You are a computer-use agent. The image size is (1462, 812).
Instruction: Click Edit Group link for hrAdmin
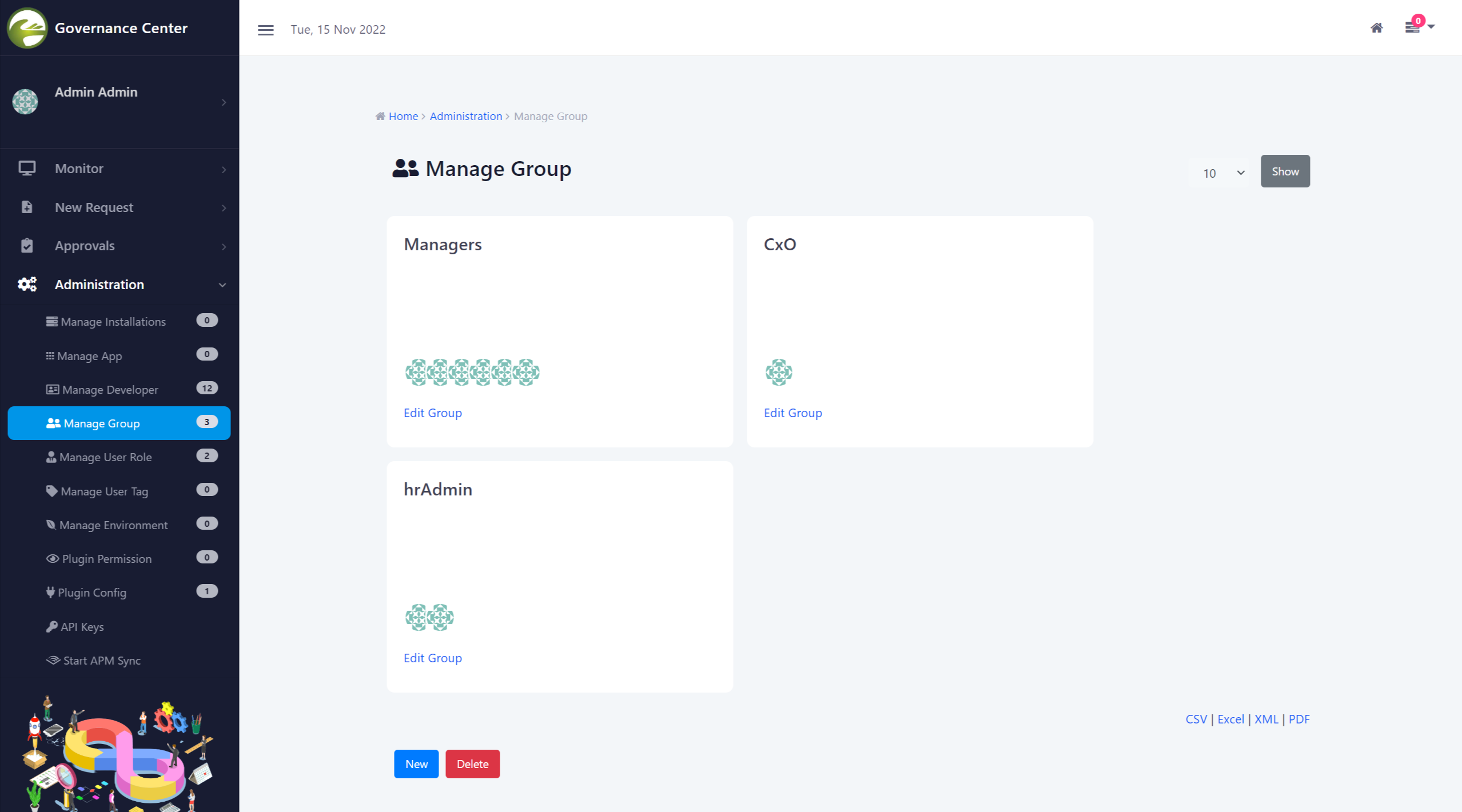(x=432, y=658)
